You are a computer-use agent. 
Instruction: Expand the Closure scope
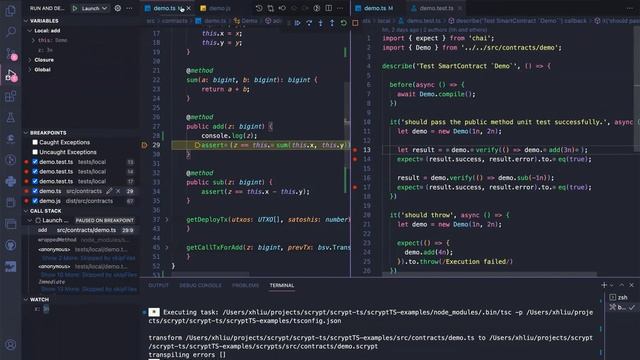tap(30, 60)
